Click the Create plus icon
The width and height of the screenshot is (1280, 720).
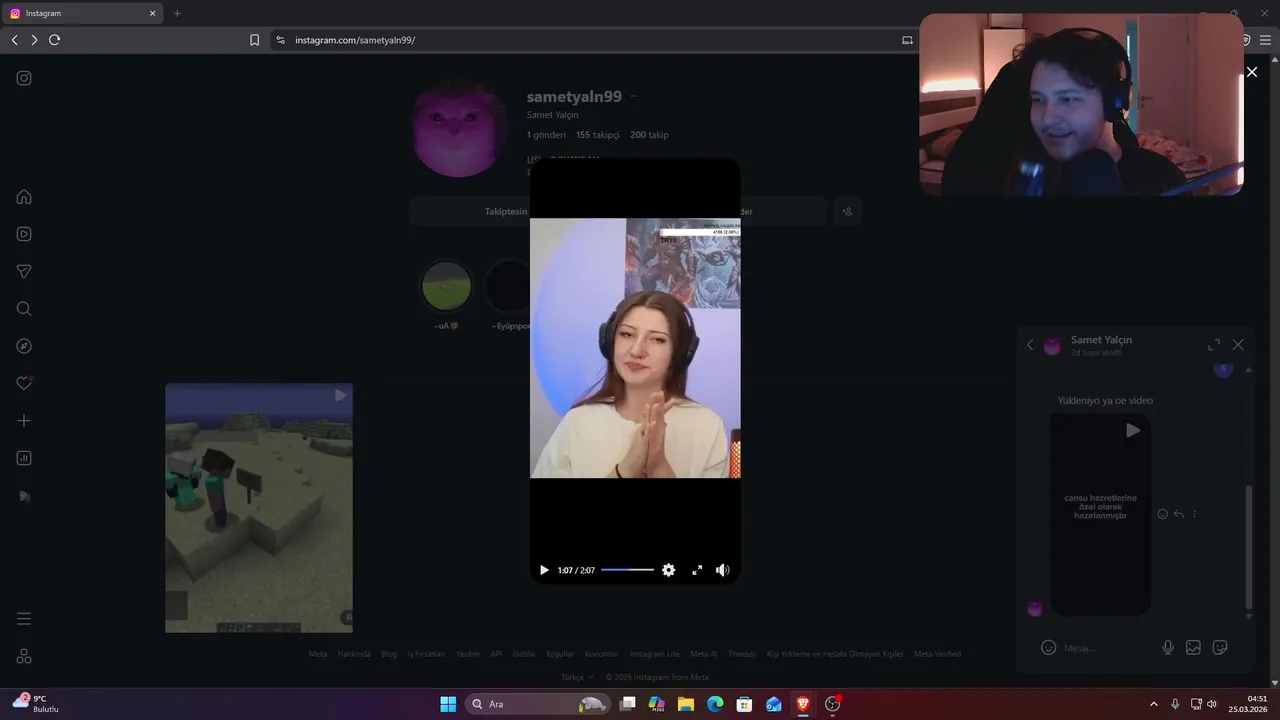pos(24,421)
